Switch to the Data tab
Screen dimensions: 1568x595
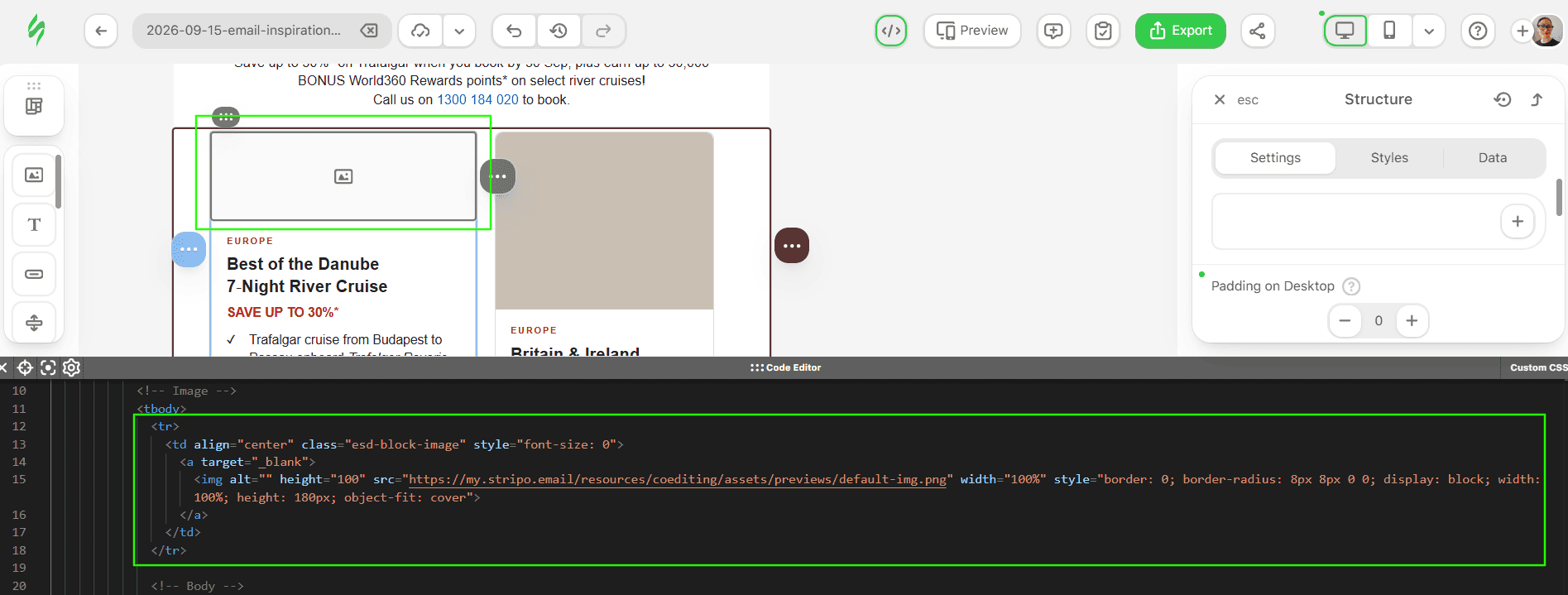pyautogui.click(x=1493, y=157)
